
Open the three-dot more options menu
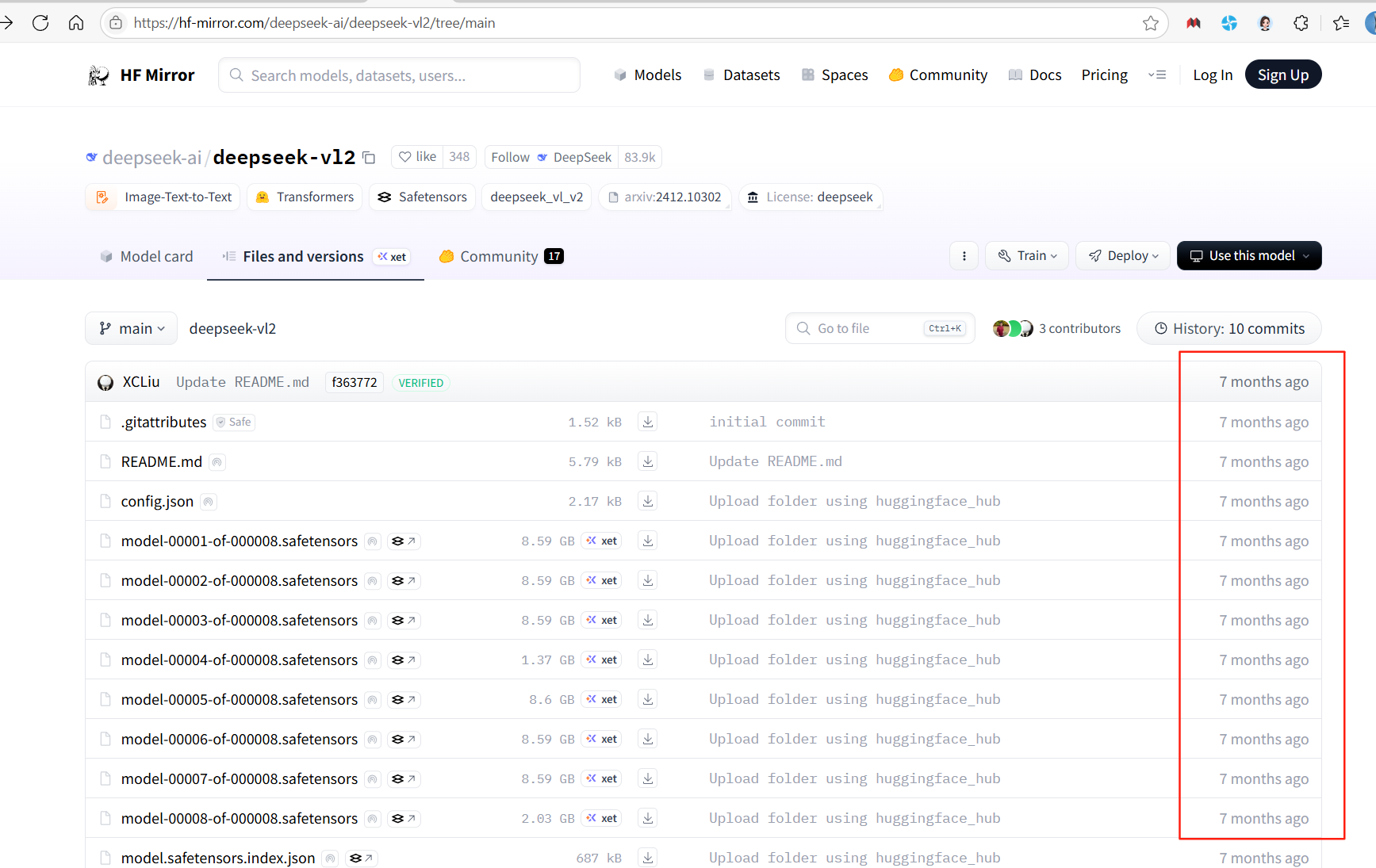pos(964,256)
